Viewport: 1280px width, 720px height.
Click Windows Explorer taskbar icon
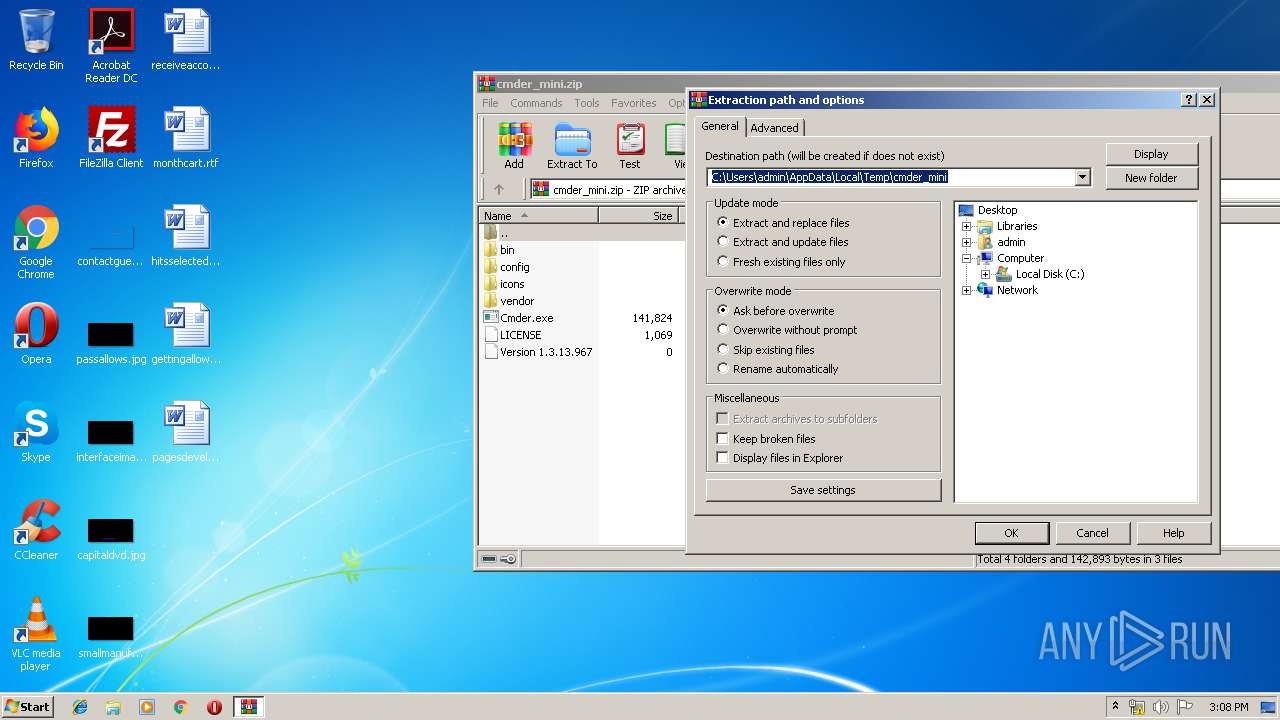[113, 707]
